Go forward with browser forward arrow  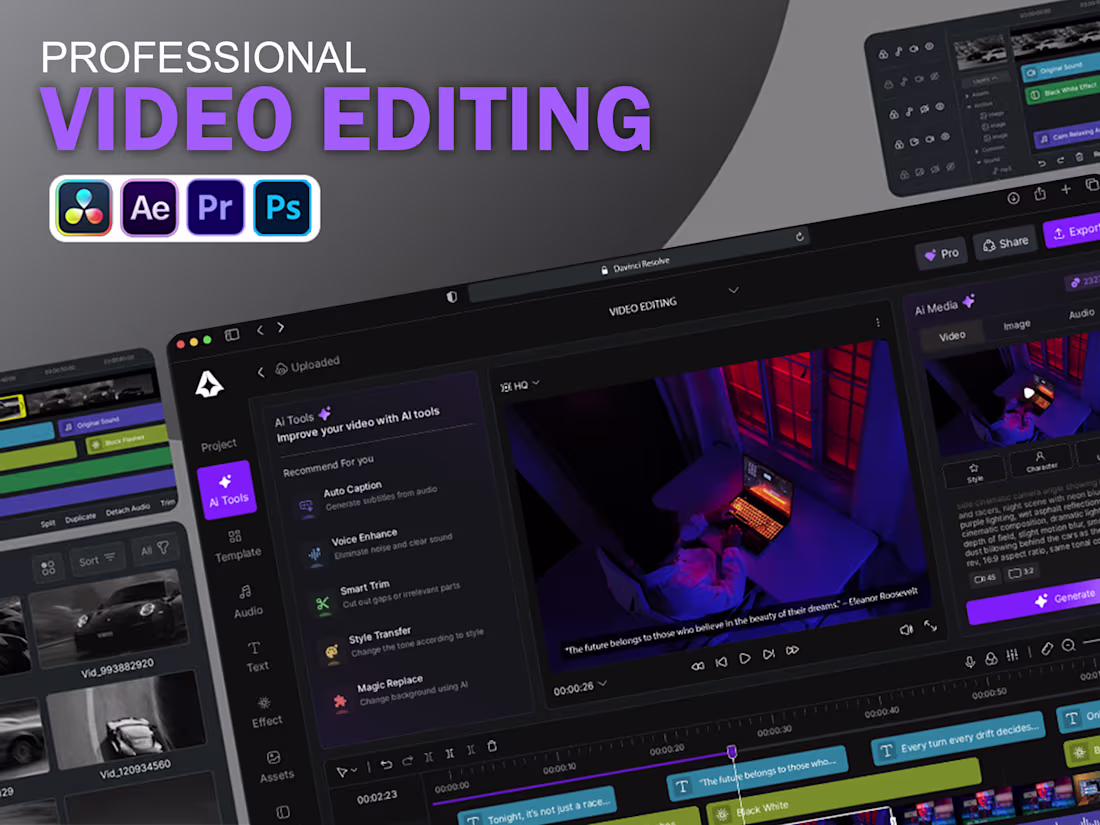[x=281, y=327]
